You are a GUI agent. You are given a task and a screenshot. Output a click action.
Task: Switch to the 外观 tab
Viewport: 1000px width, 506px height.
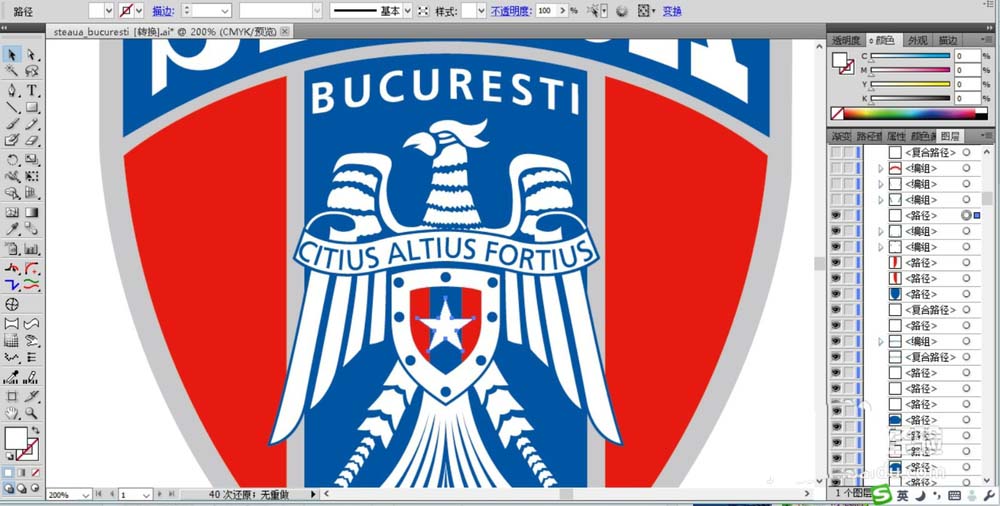918,40
